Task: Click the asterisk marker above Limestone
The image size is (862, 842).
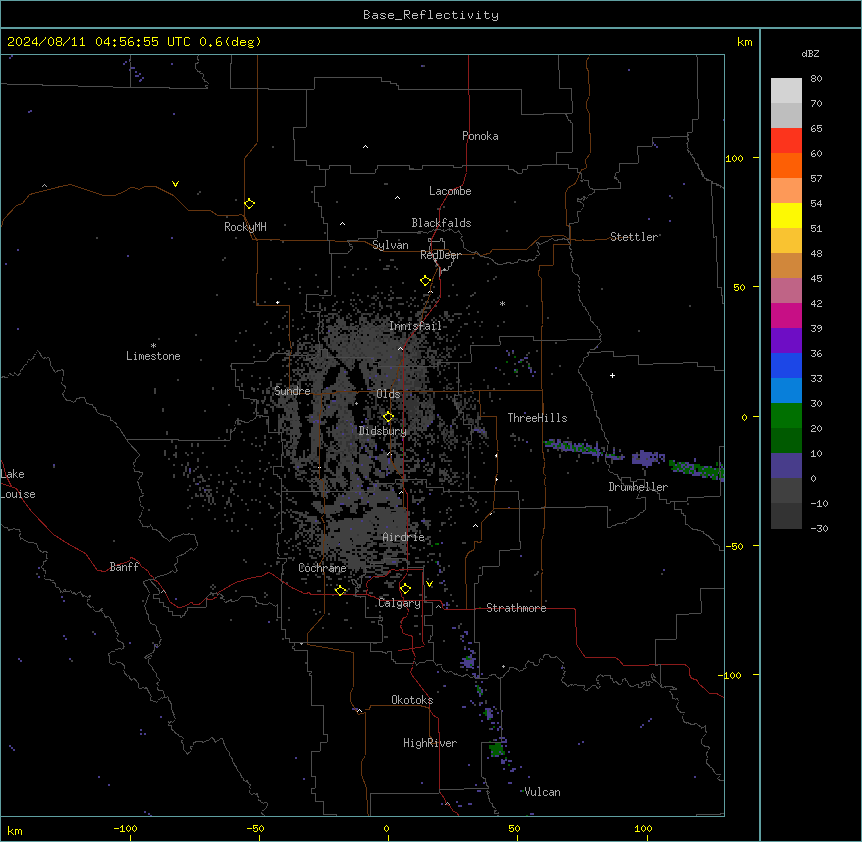Action: 153,346
